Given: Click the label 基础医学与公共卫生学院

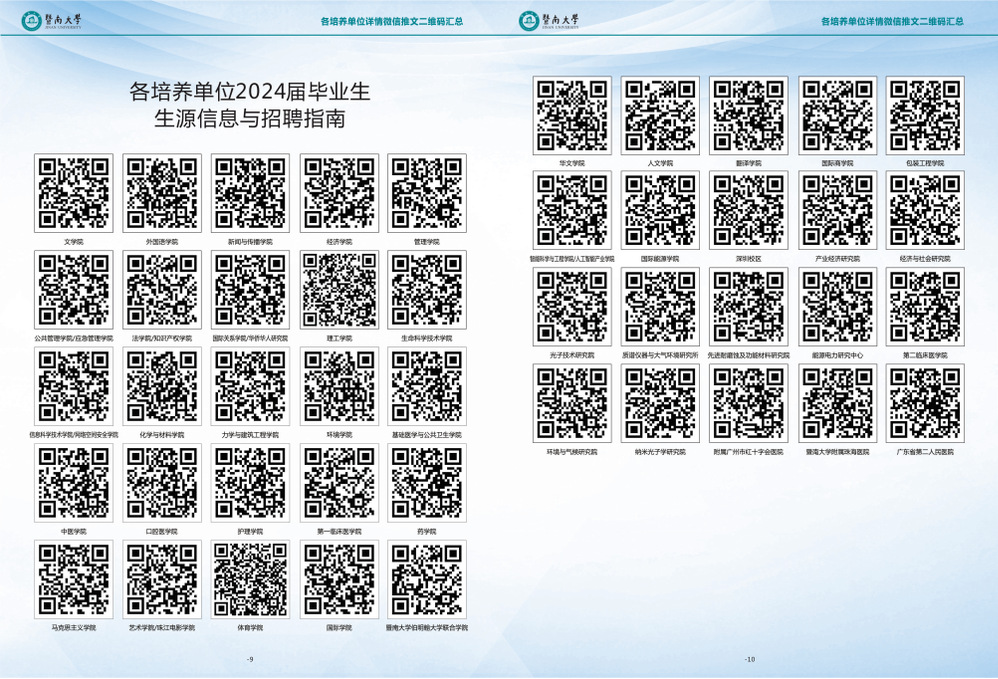Looking at the screenshot, I should [x=426, y=435].
